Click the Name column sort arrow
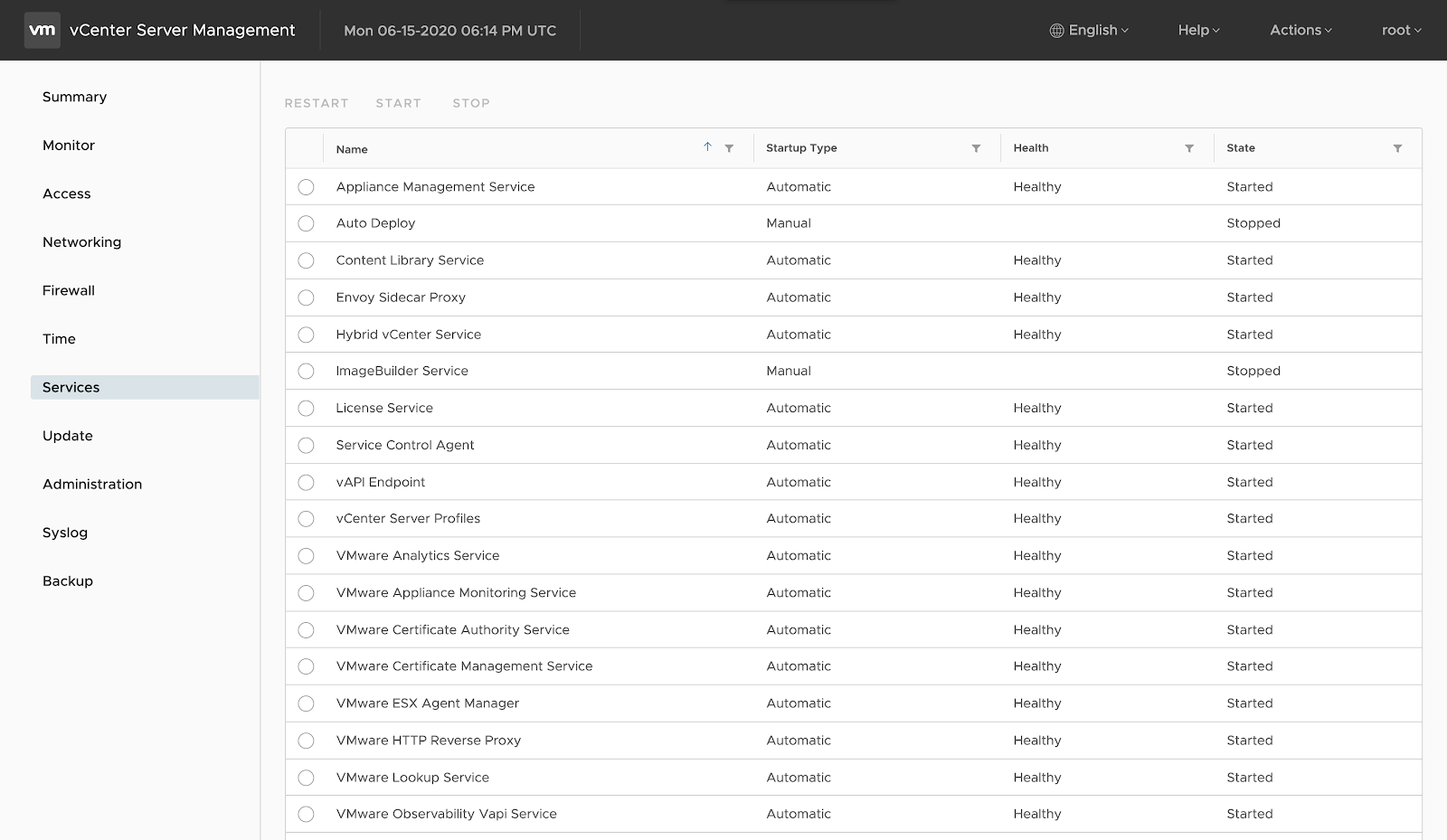The image size is (1447, 840). (x=707, y=147)
